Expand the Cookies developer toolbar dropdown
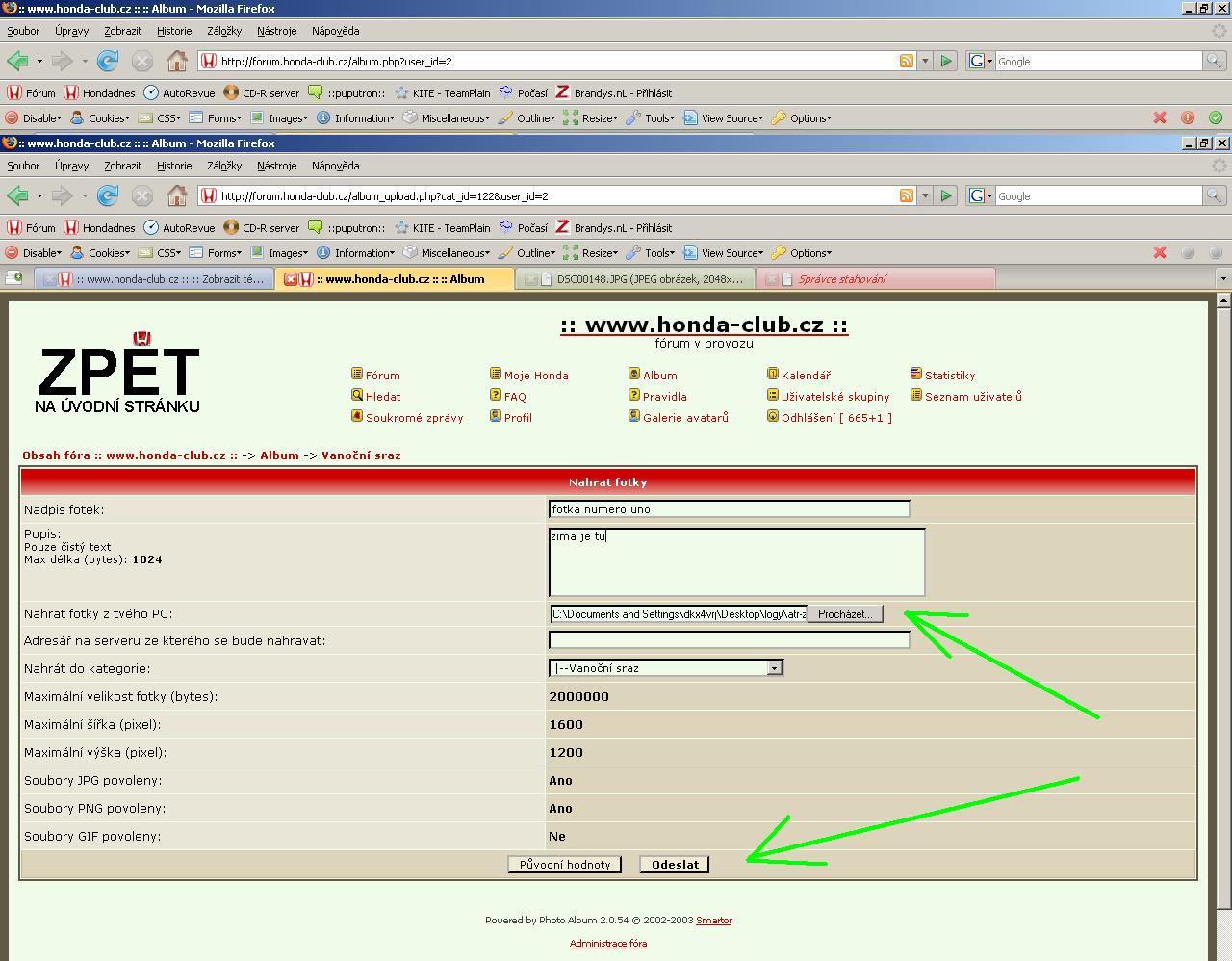The image size is (1232, 961). (x=100, y=253)
